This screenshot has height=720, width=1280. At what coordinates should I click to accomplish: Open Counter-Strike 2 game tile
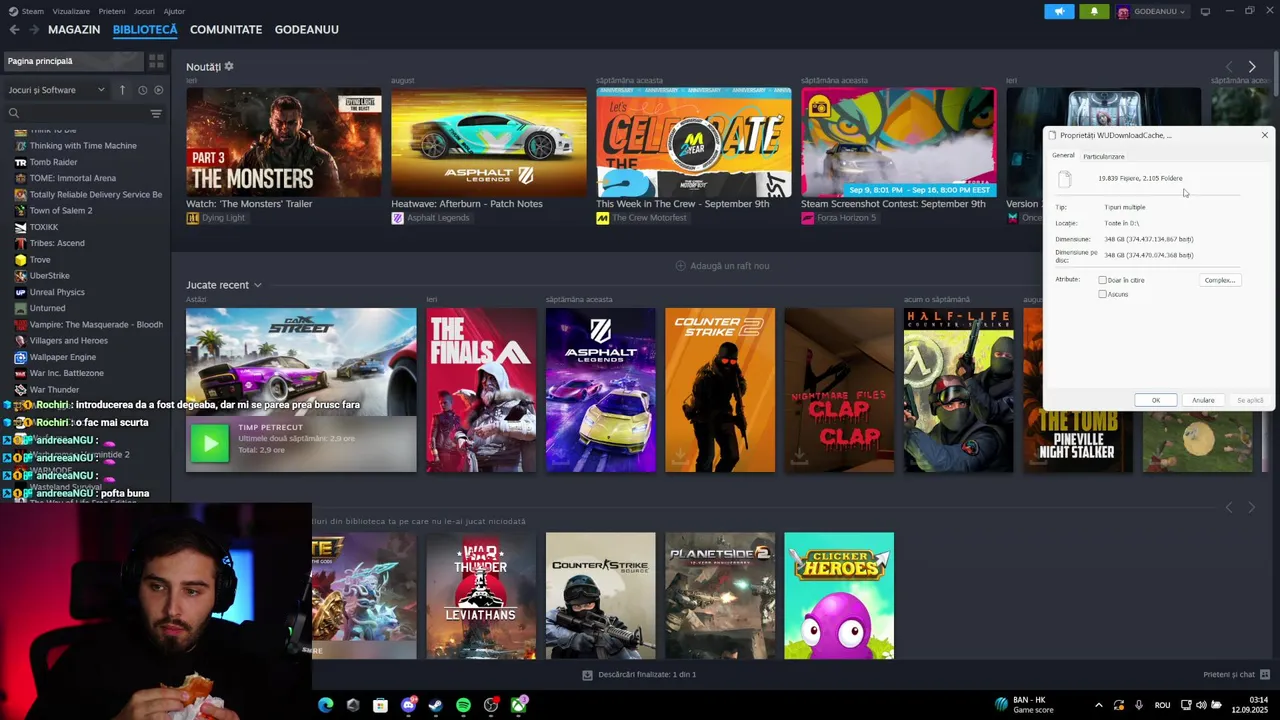[x=720, y=390]
